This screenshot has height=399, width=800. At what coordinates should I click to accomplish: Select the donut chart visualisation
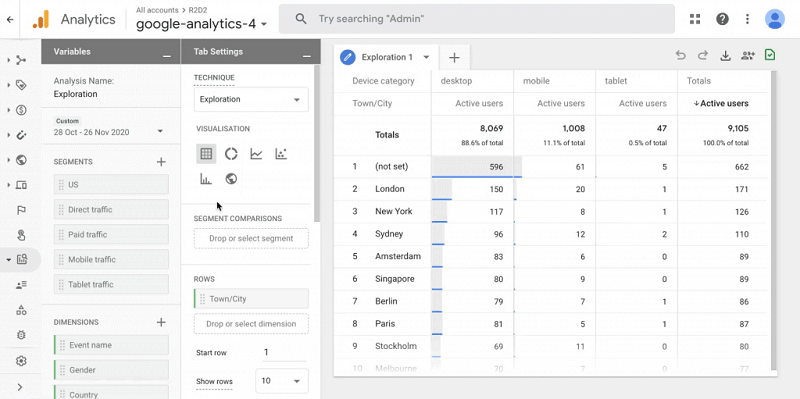(x=231, y=154)
